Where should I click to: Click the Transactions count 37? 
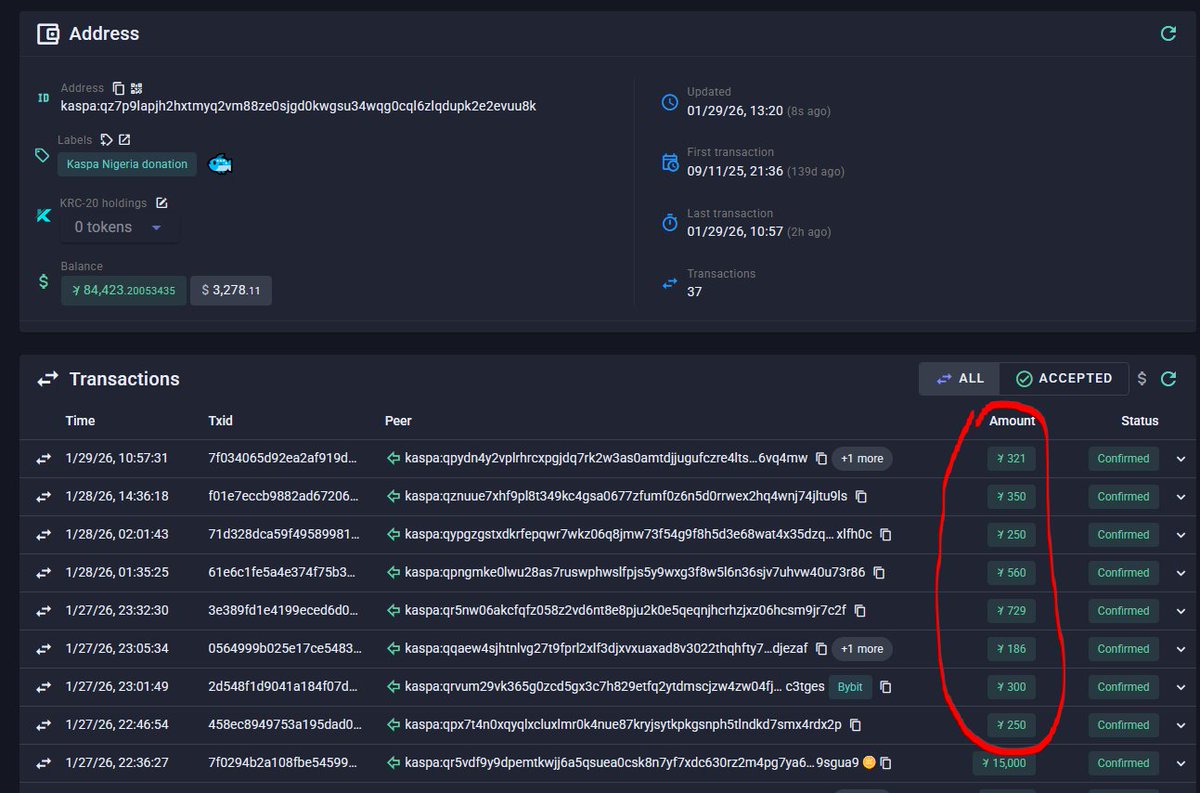[694, 292]
